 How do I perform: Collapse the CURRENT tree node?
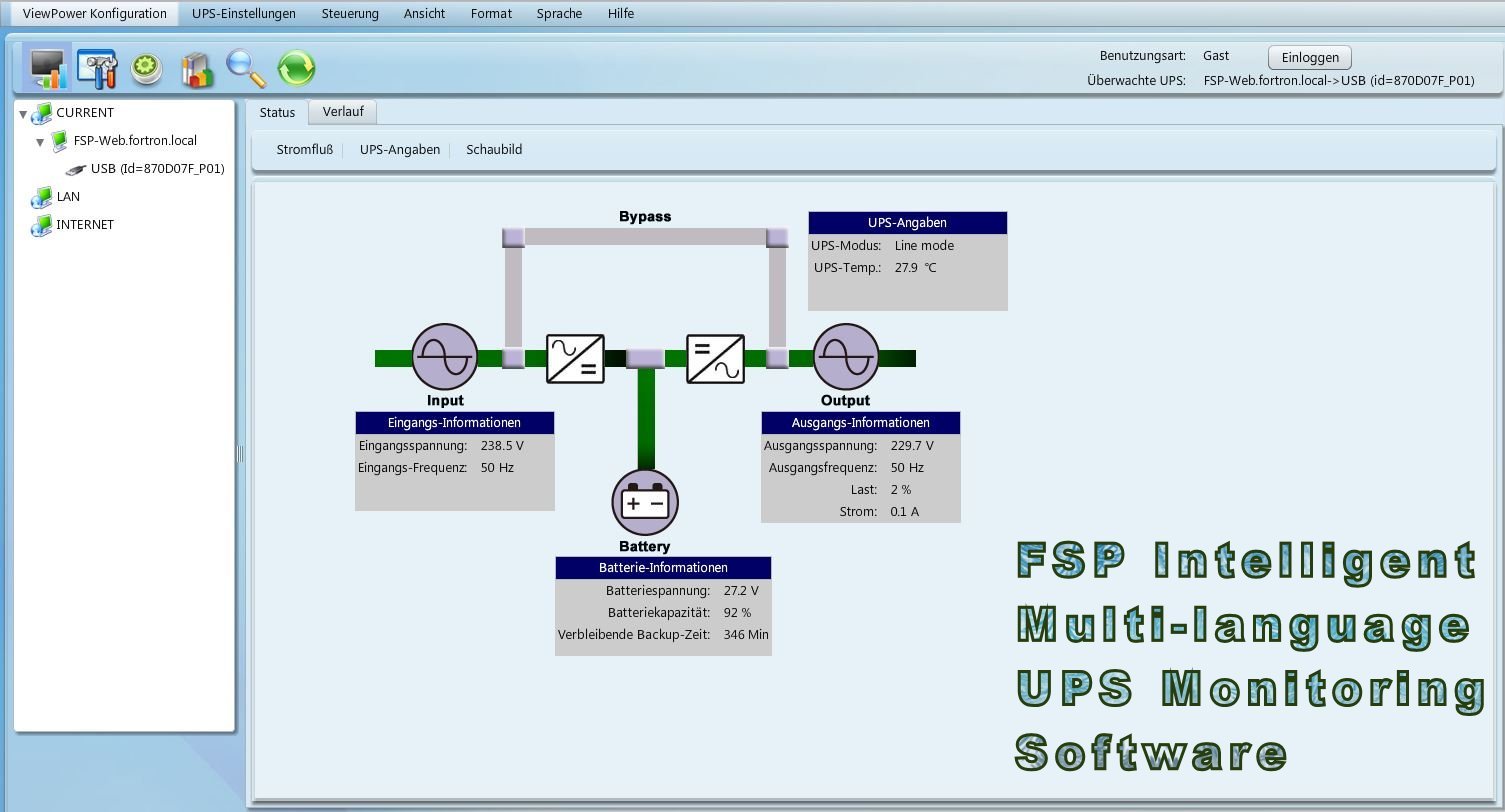[x=23, y=114]
